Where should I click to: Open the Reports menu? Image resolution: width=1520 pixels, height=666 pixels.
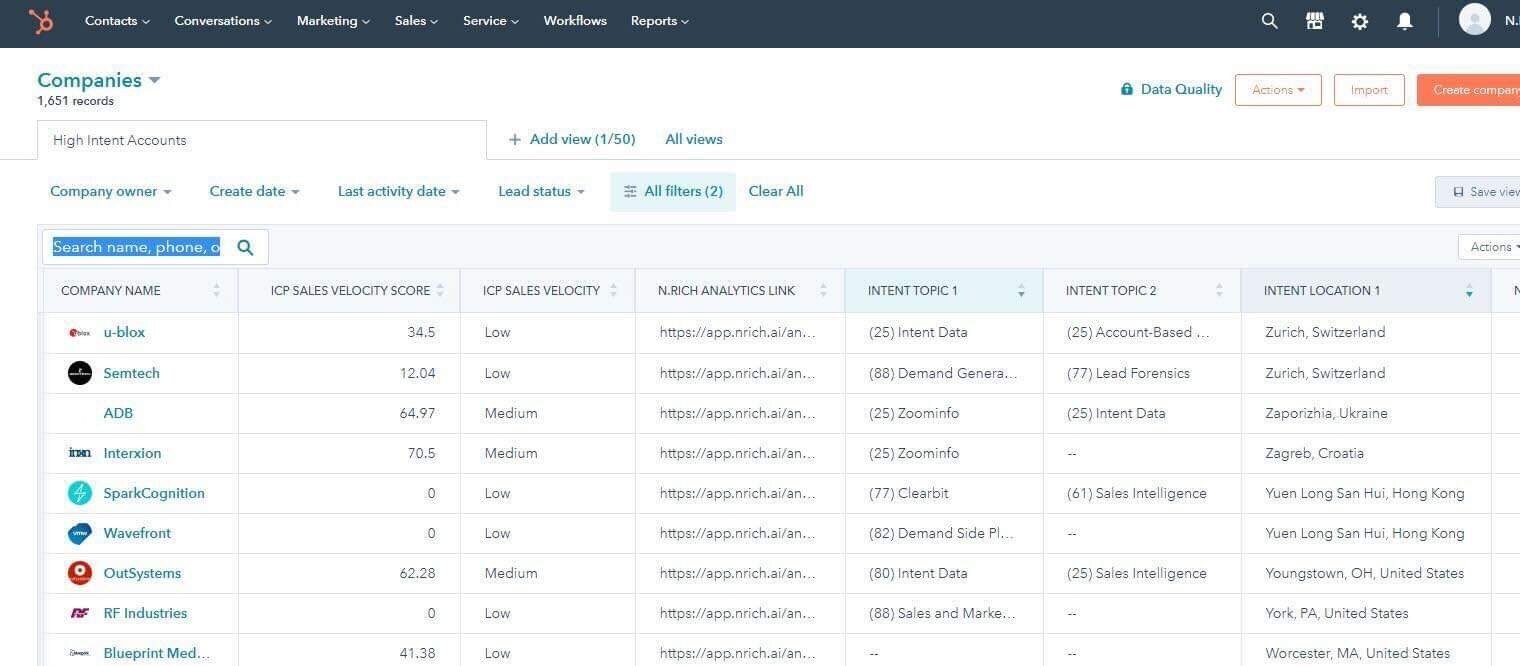[x=659, y=21]
